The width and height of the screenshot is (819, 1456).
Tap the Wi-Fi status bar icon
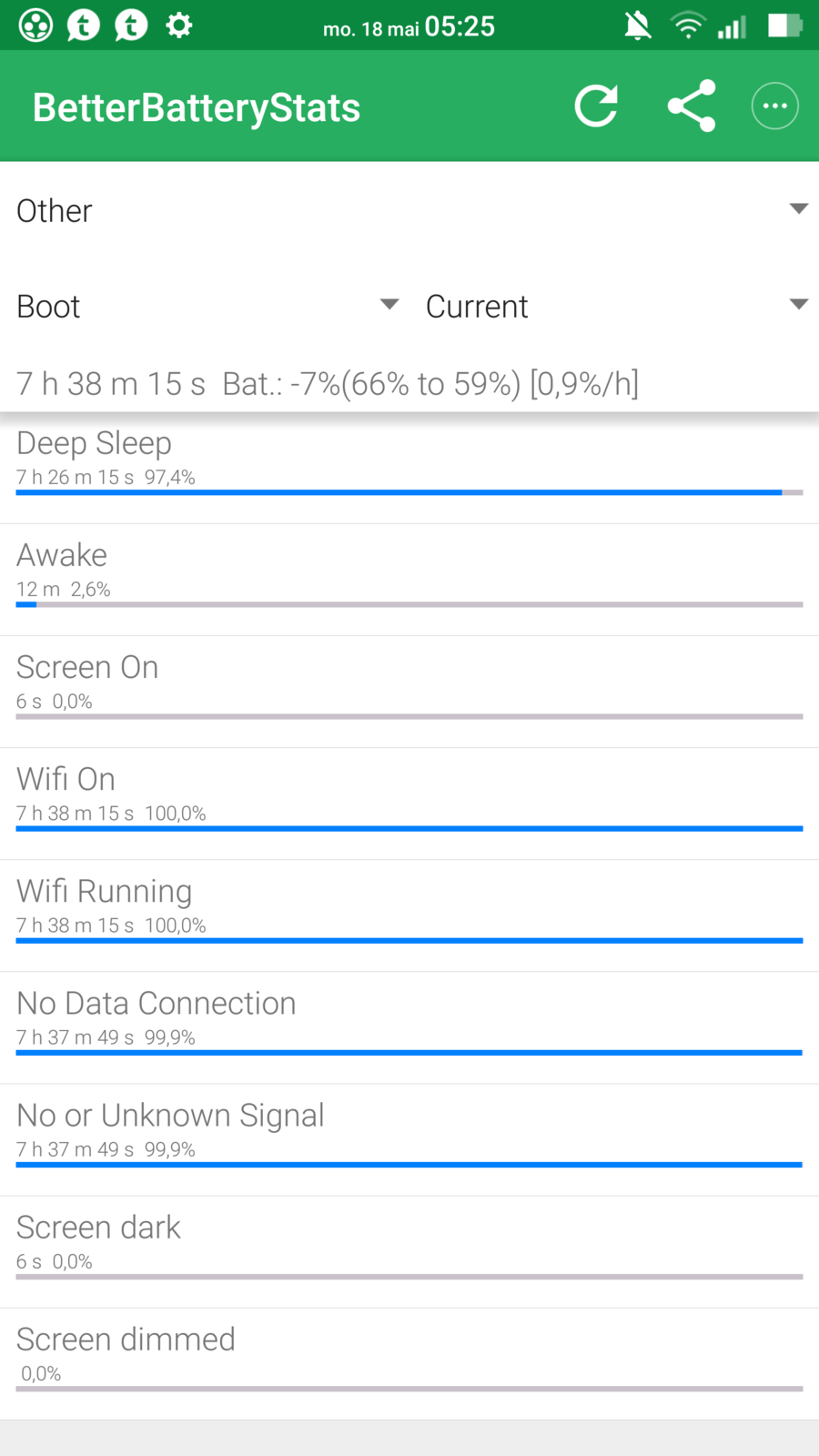(687, 25)
